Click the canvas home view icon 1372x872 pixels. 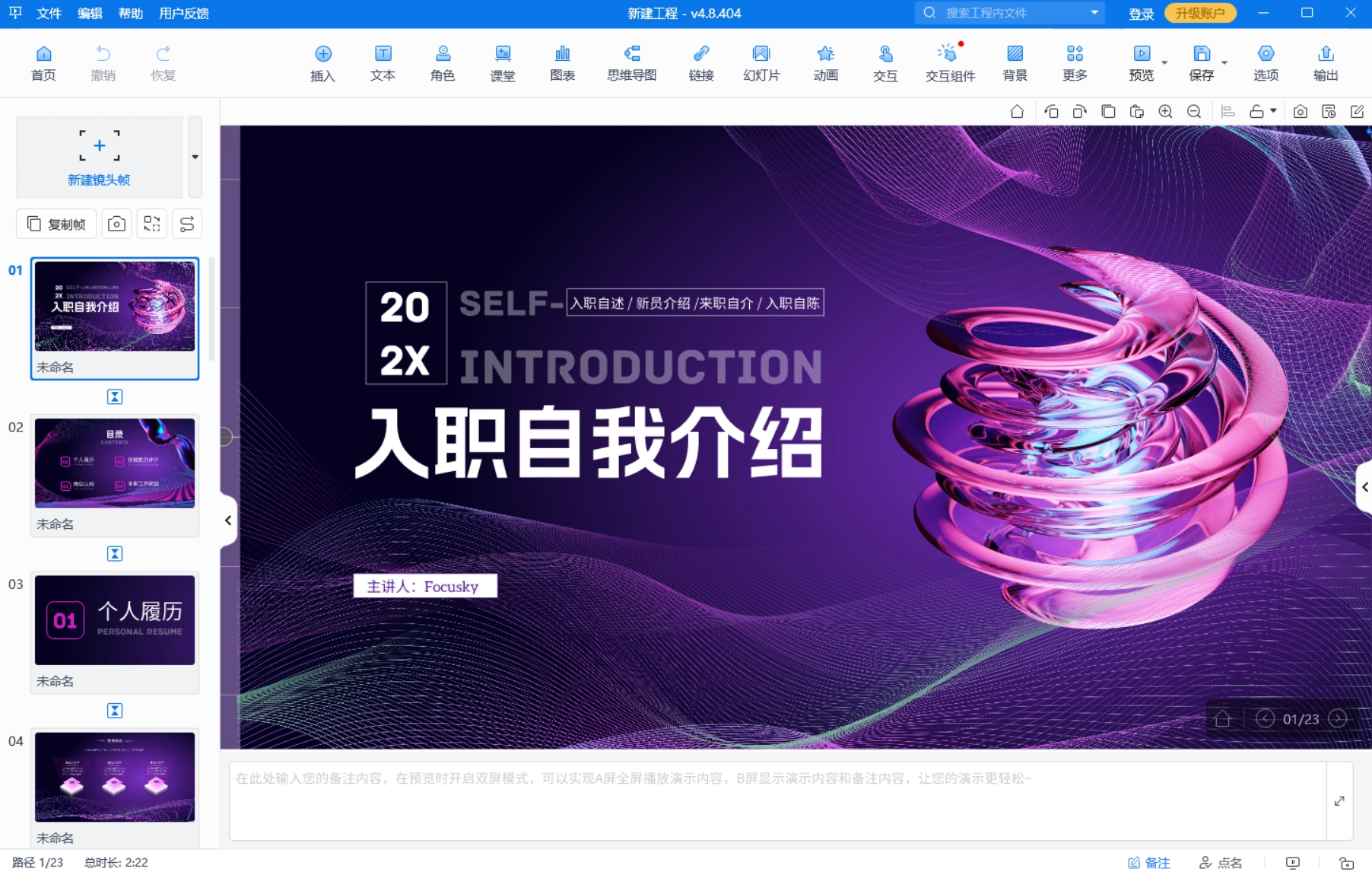pyautogui.click(x=1017, y=112)
